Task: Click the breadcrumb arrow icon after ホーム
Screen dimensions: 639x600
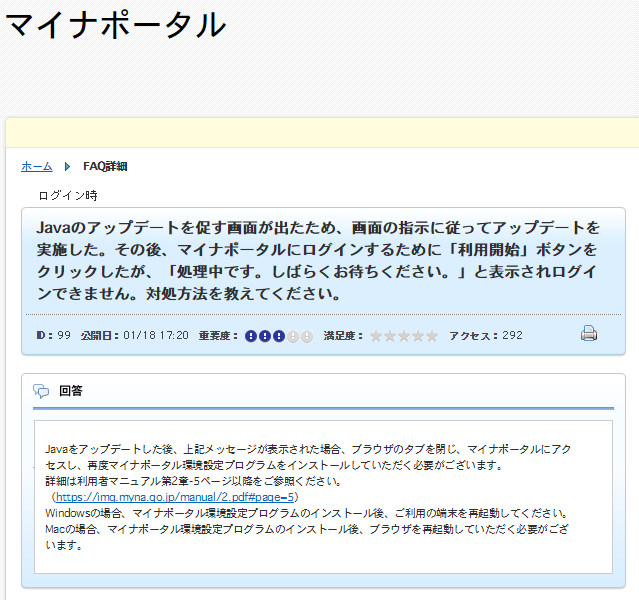Action: click(67, 166)
